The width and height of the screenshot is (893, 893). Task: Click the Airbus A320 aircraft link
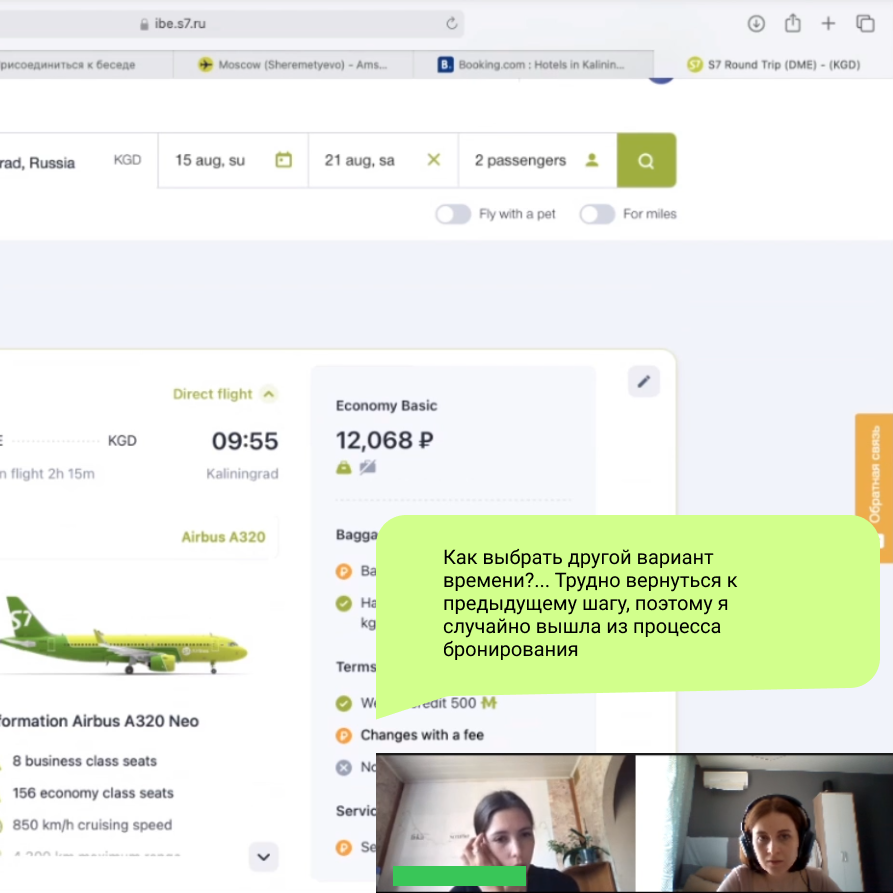[223, 537]
